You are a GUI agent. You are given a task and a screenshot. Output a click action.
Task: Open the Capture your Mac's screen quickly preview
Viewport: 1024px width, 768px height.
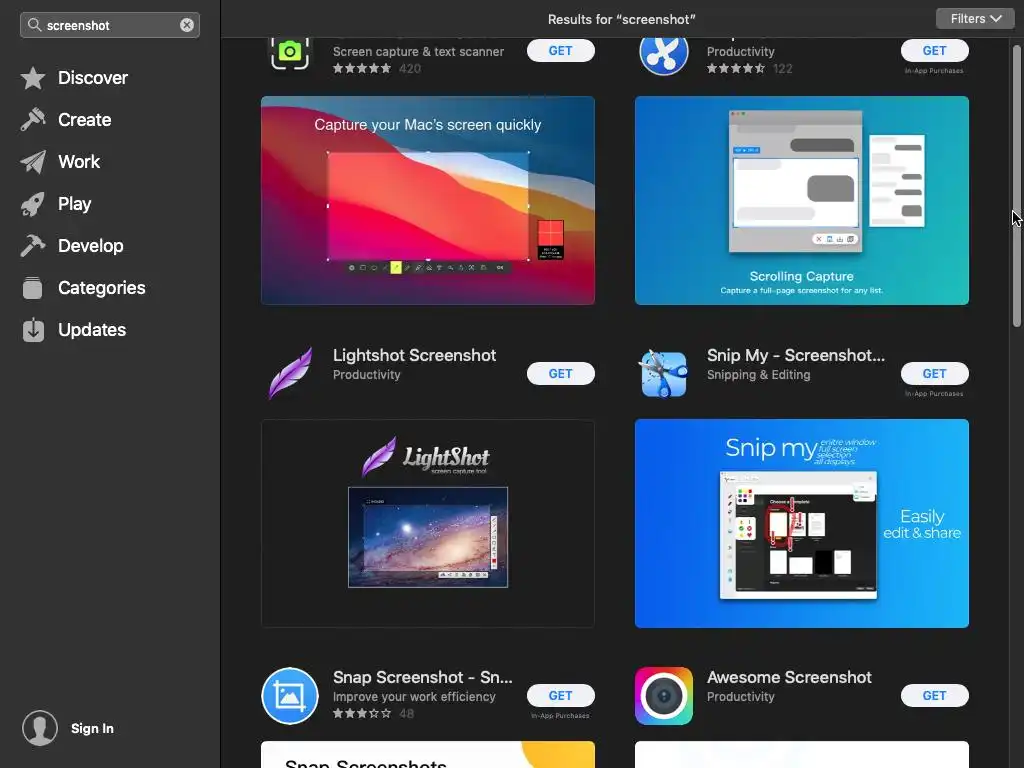click(x=428, y=200)
